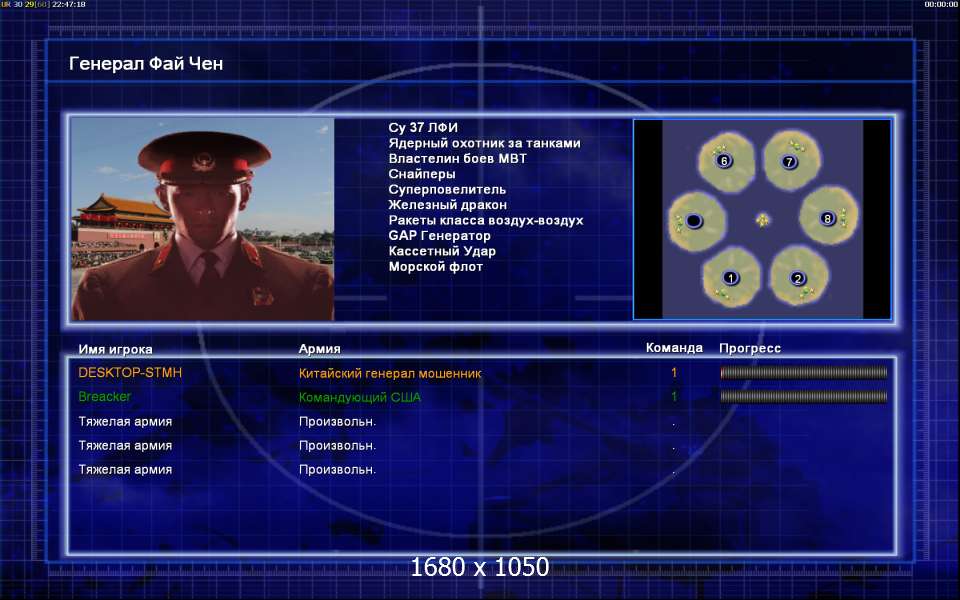The image size is (960, 600).
Task: Select player name Breacker
Action: tap(105, 396)
